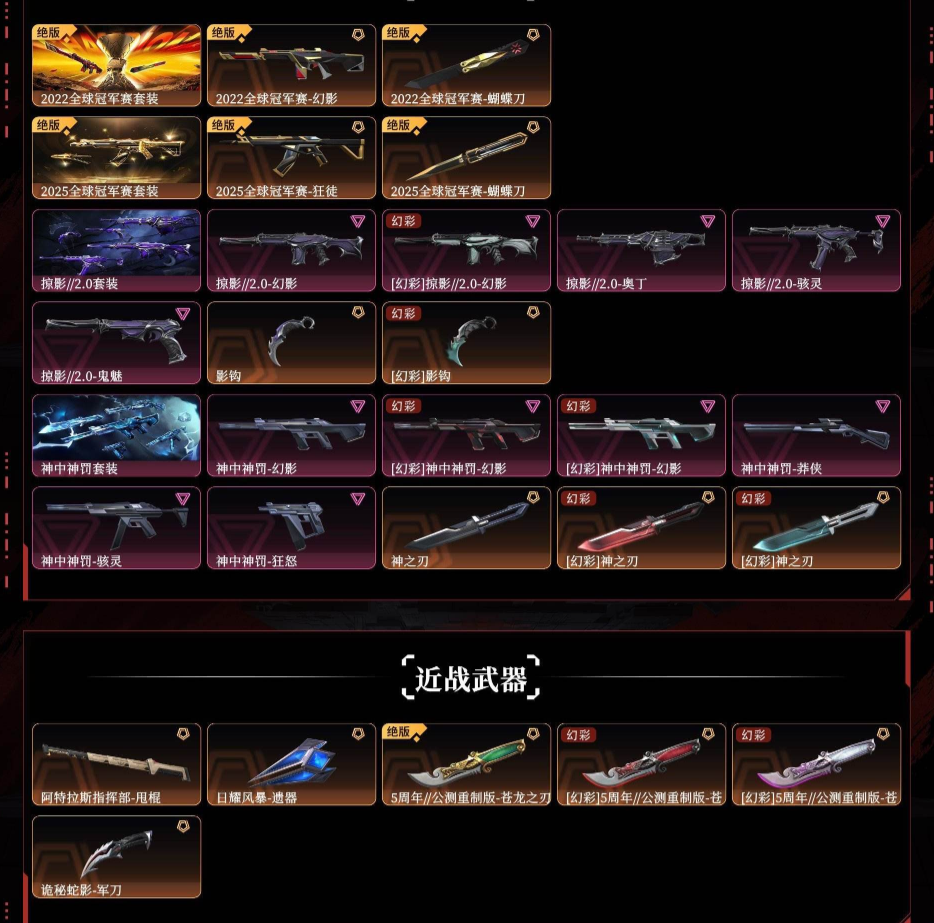
Task: Select the 2022全球冠军赛套装 bundle card
Action: pos(116,66)
